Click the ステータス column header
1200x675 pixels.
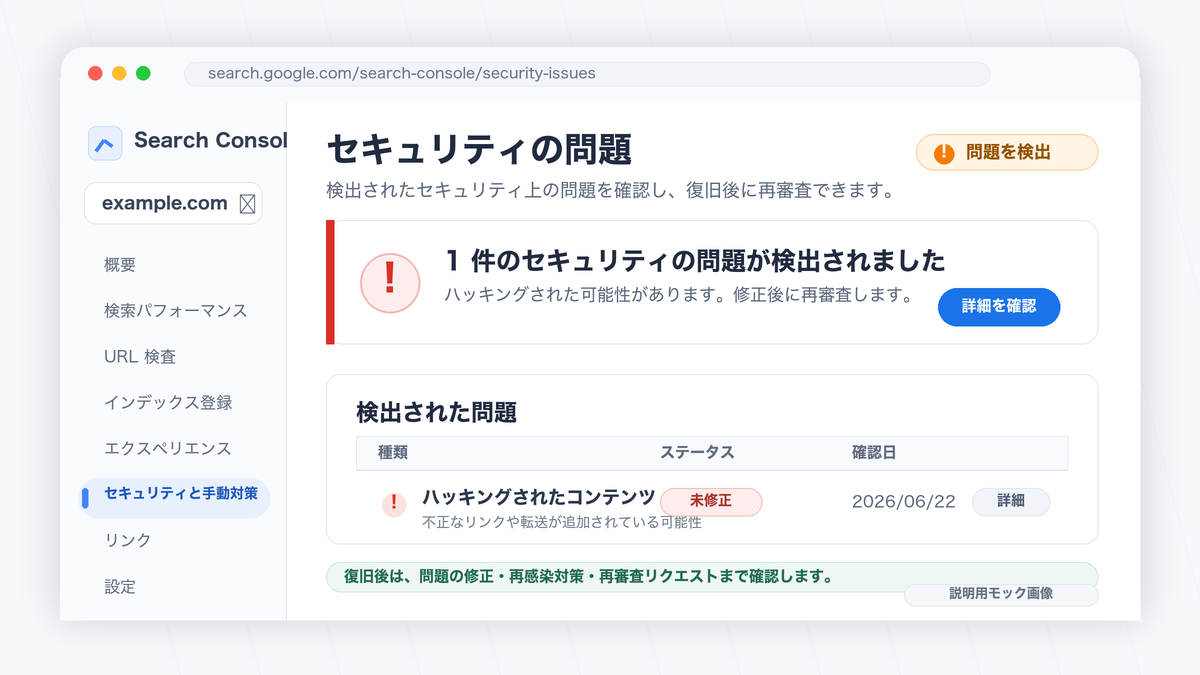(697, 453)
